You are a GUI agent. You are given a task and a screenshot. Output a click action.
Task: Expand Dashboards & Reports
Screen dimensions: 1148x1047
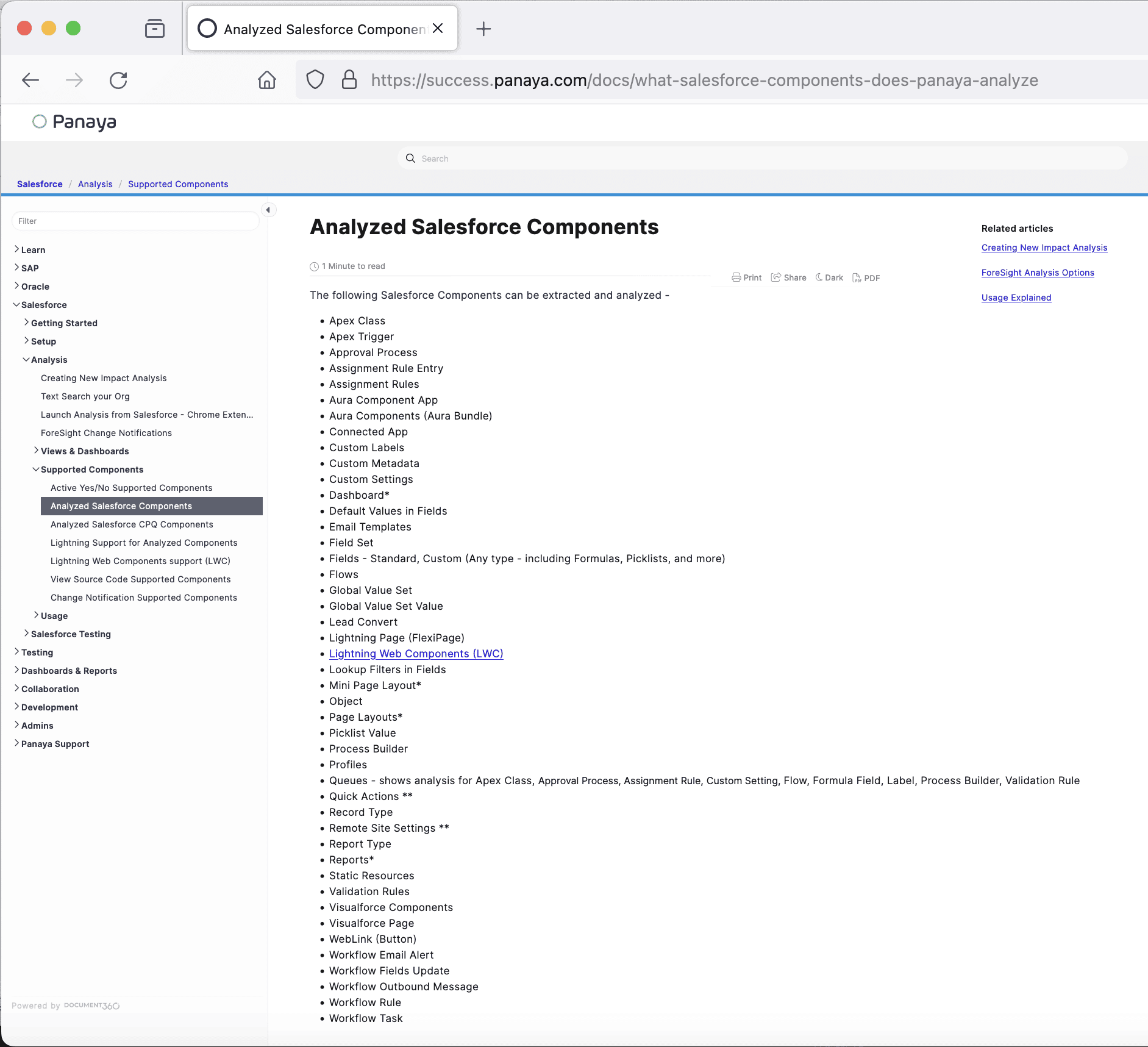coord(16,670)
